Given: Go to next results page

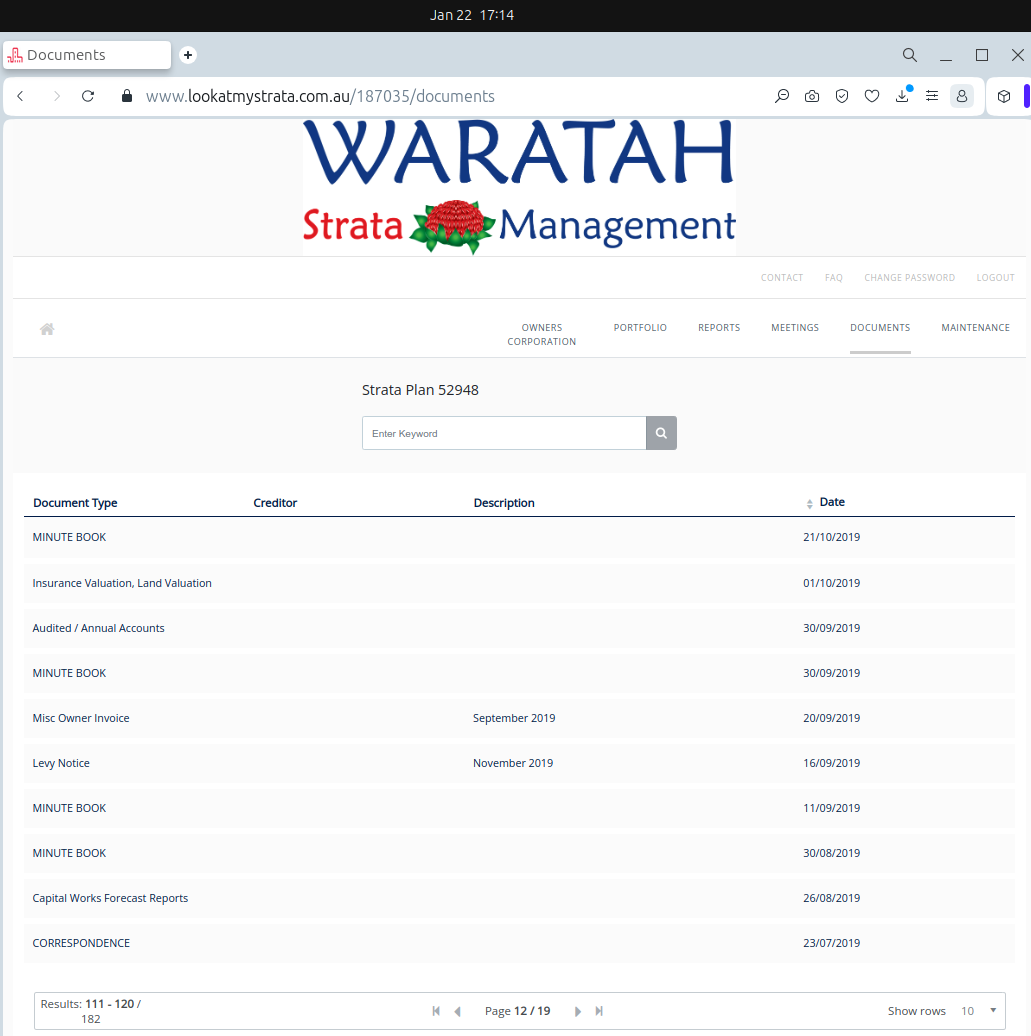Looking at the screenshot, I should point(578,1011).
